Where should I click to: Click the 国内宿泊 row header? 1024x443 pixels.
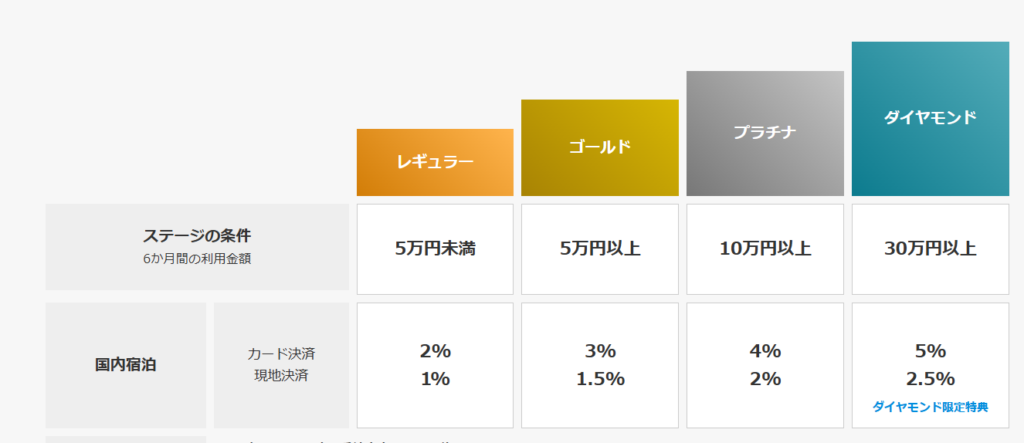125,365
